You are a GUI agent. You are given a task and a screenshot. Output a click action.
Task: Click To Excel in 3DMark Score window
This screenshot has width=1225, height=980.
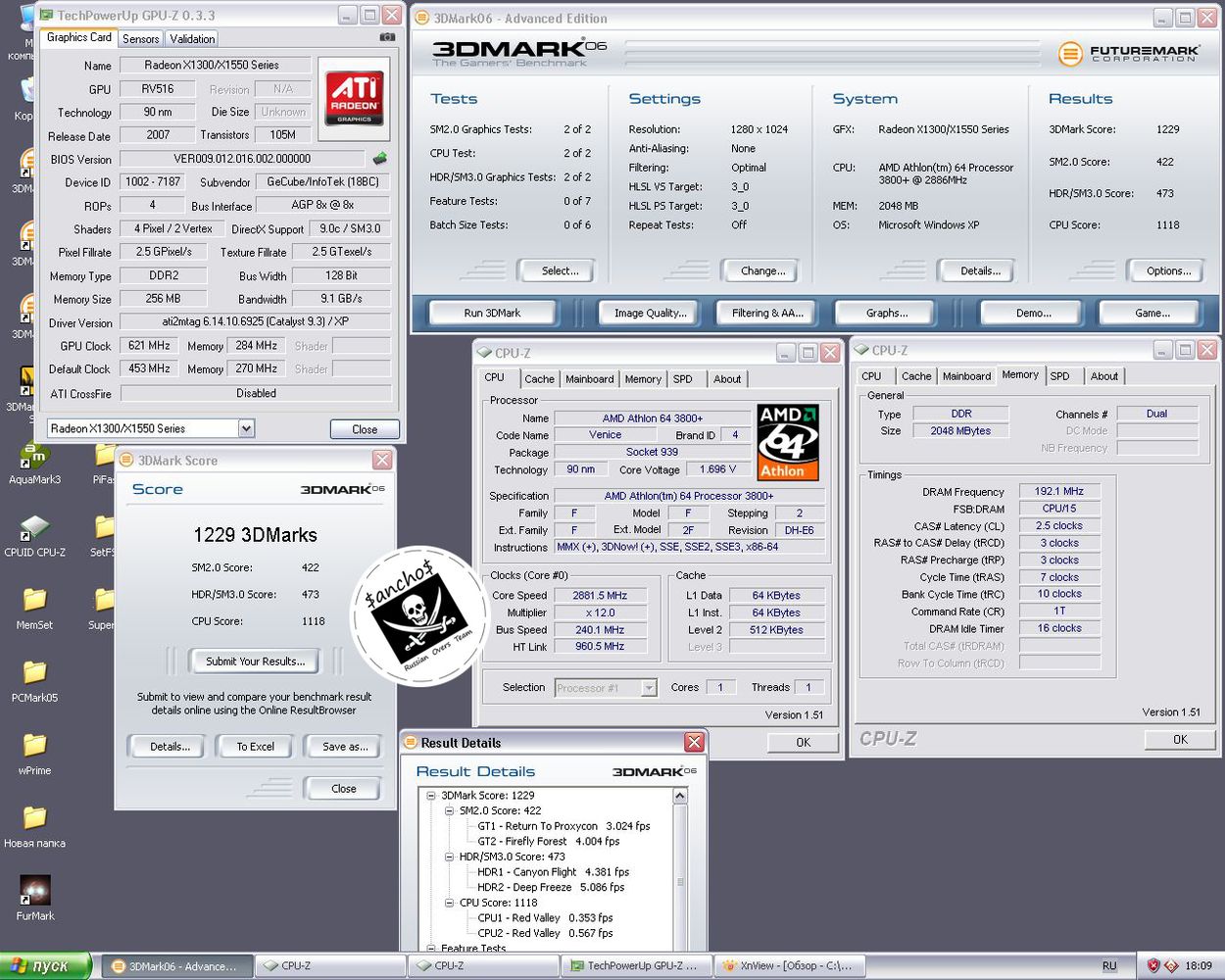pos(255,747)
